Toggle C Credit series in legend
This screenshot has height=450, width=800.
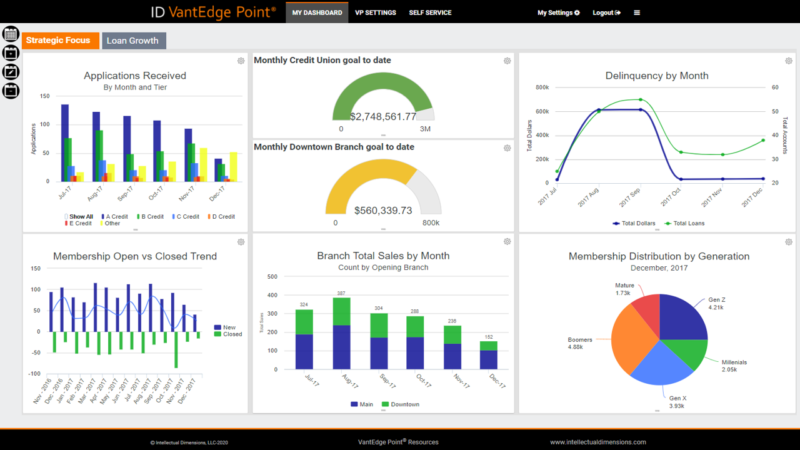pos(185,216)
